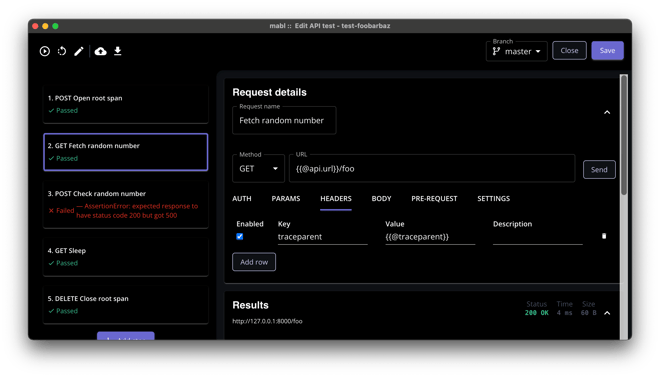This screenshot has width=660, height=377.
Task: Click the run test play icon
Action: point(45,51)
